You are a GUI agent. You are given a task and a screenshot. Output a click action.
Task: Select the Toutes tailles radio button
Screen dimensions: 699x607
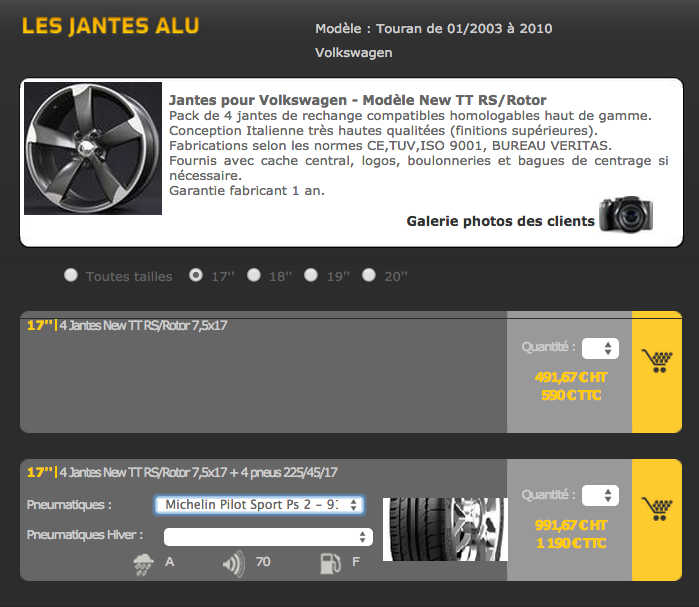point(70,275)
